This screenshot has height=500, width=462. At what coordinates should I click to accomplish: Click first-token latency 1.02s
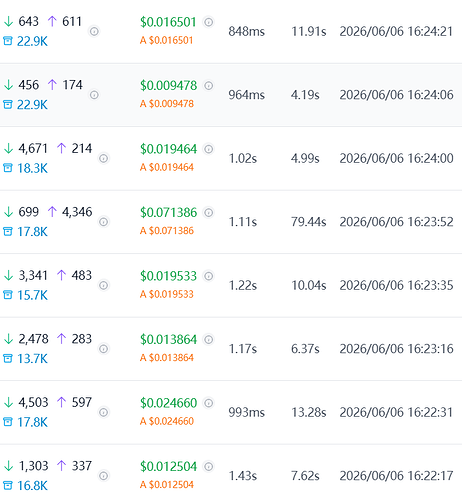coord(243,158)
